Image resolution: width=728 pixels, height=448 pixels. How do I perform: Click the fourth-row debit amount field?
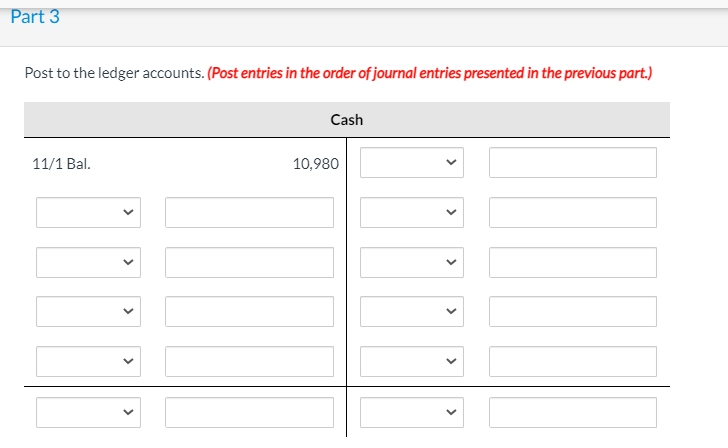coord(249,311)
